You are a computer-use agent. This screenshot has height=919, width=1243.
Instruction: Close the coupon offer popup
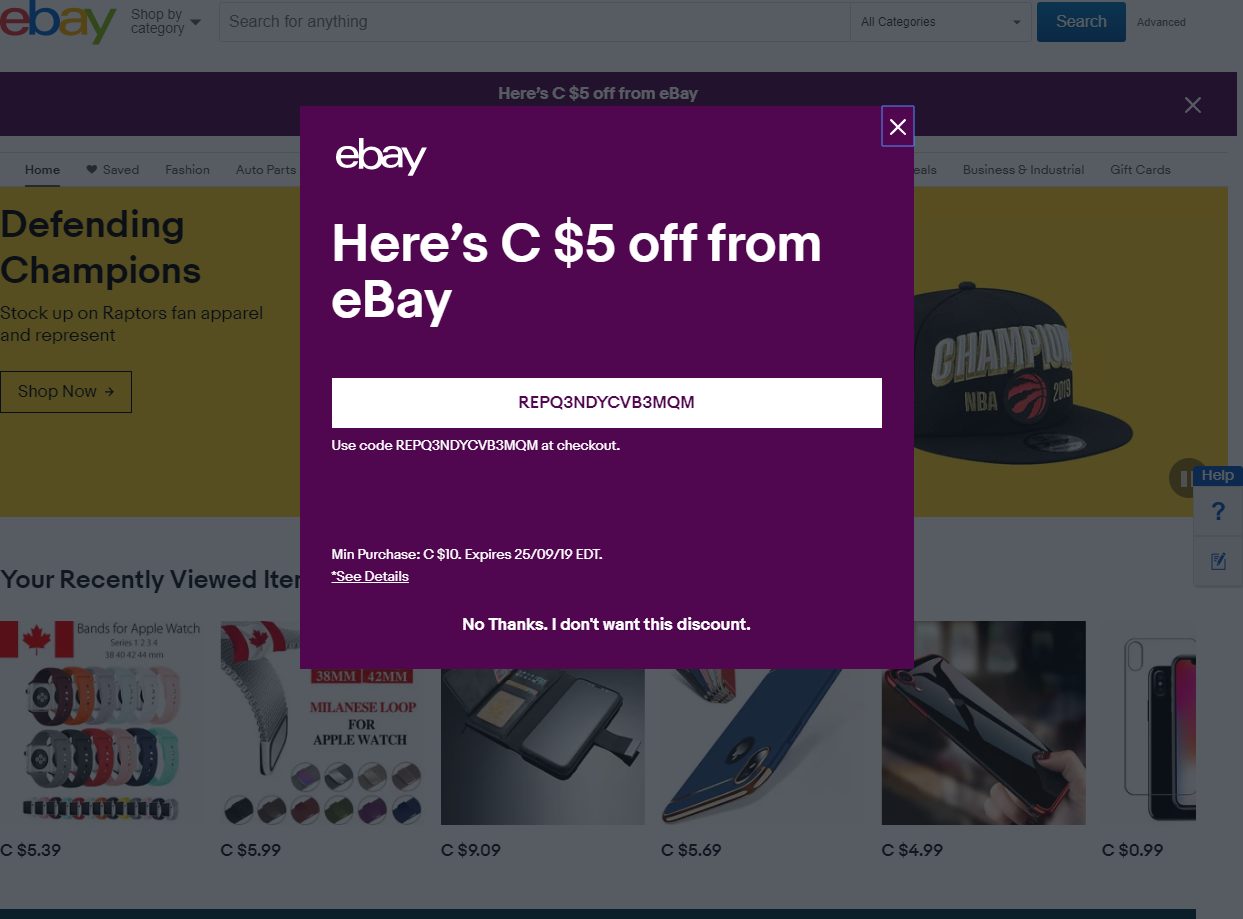click(897, 126)
